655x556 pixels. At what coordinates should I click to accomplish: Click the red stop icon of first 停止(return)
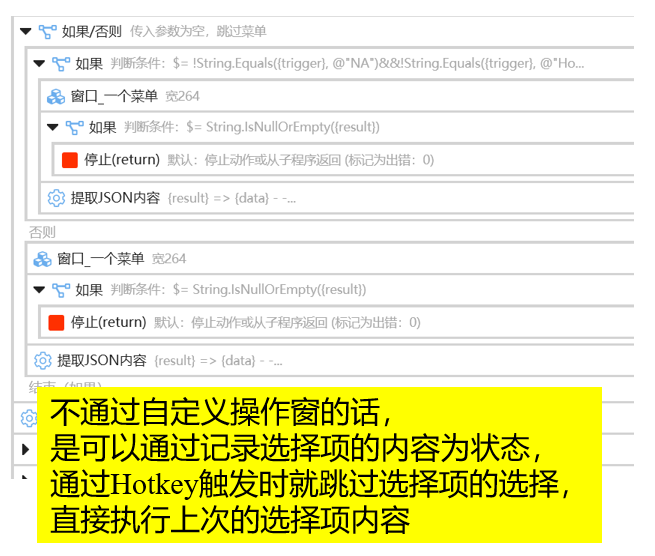coord(69,160)
